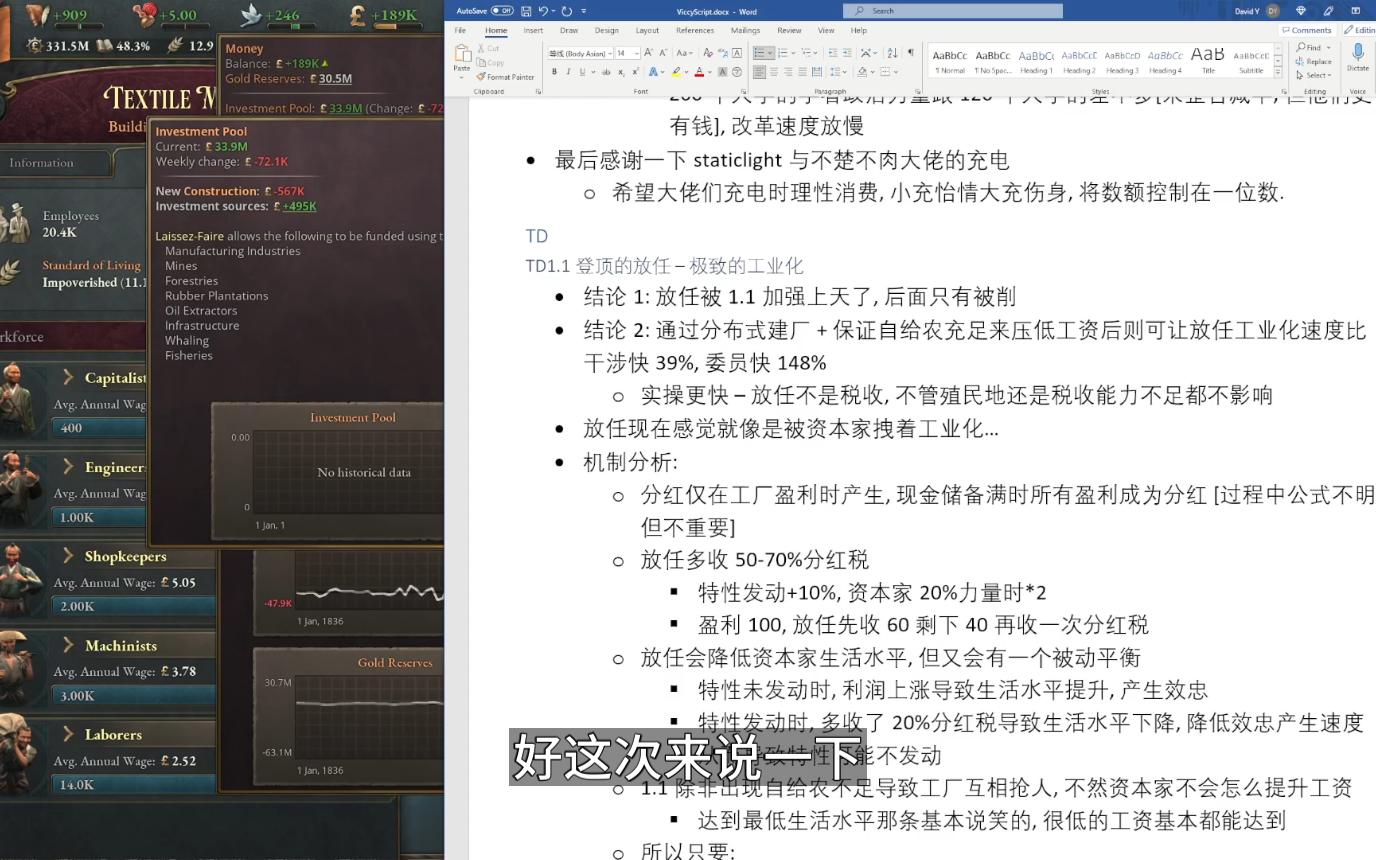Activate the Format Painter
1376x860 pixels.
point(507,77)
